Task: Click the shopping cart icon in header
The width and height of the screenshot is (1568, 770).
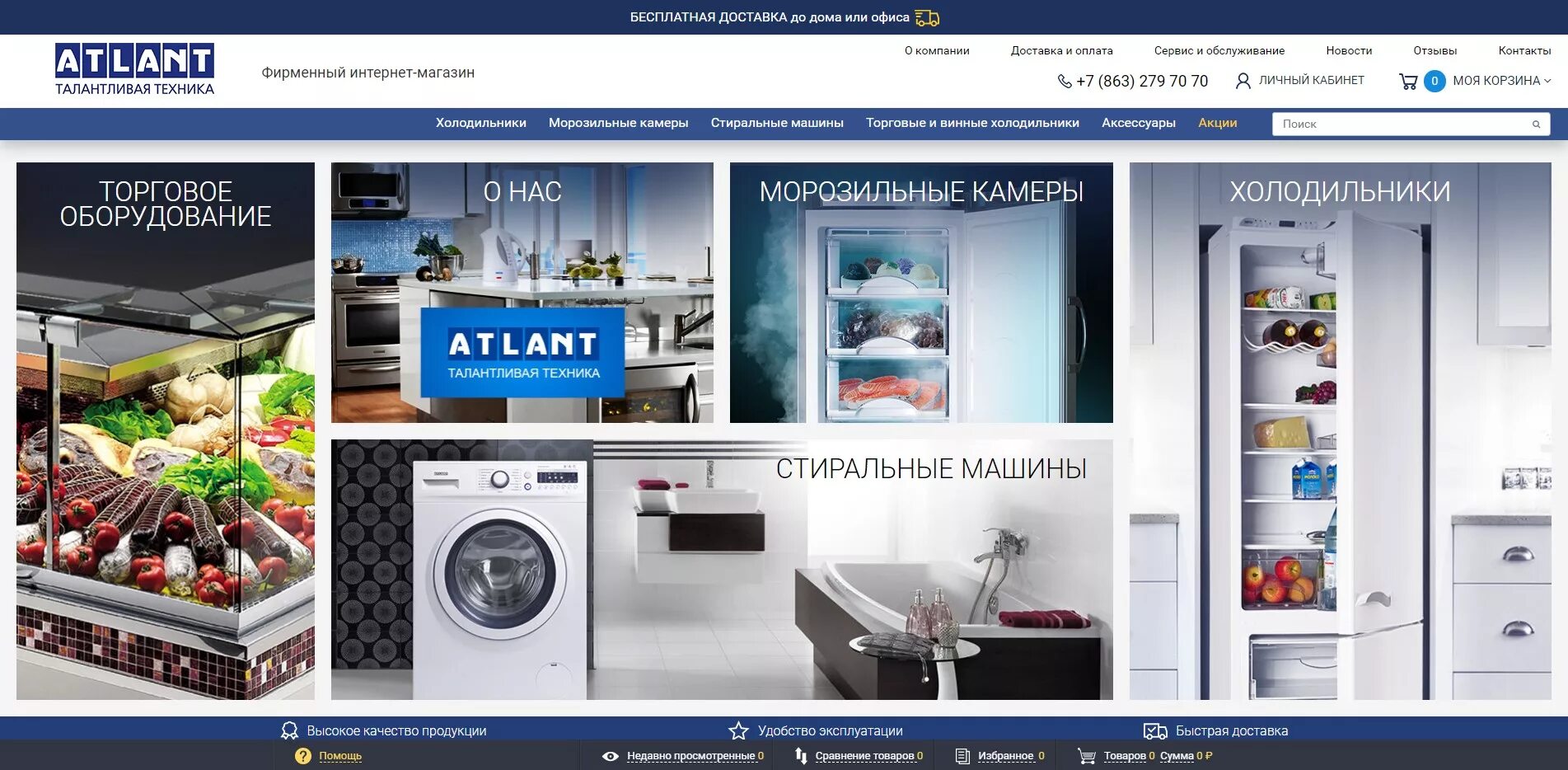Action: tap(1408, 81)
